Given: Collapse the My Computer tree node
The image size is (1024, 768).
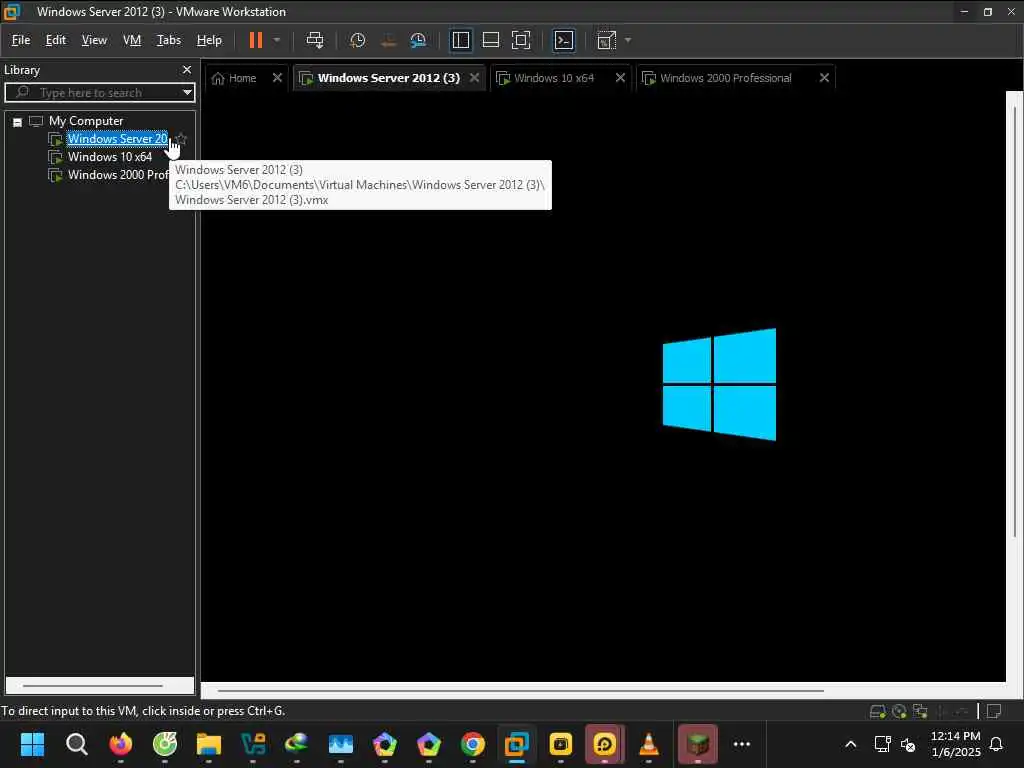Looking at the screenshot, I should [x=18, y=122].
